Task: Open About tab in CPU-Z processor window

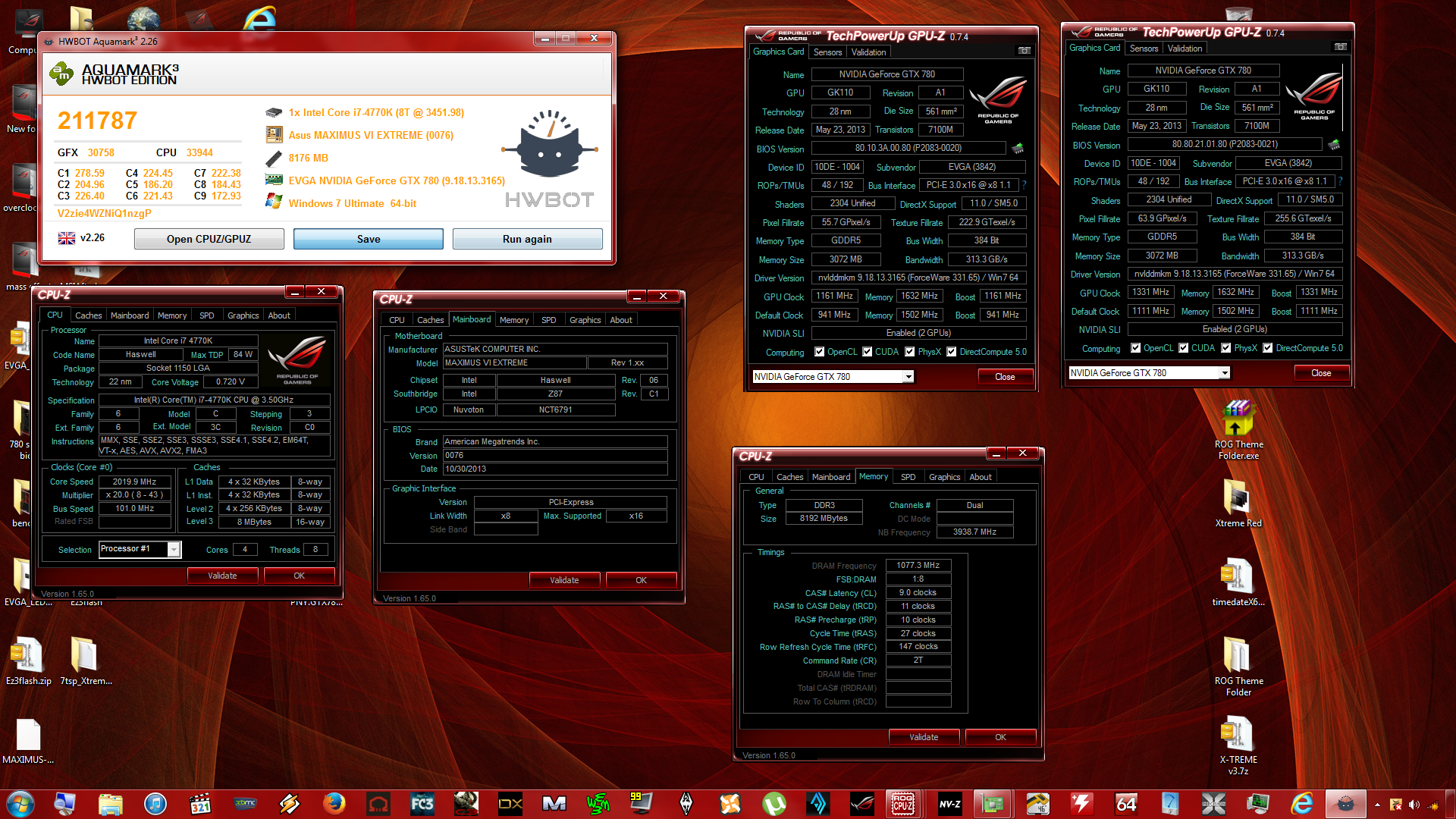Action: (x=279, y=315)
